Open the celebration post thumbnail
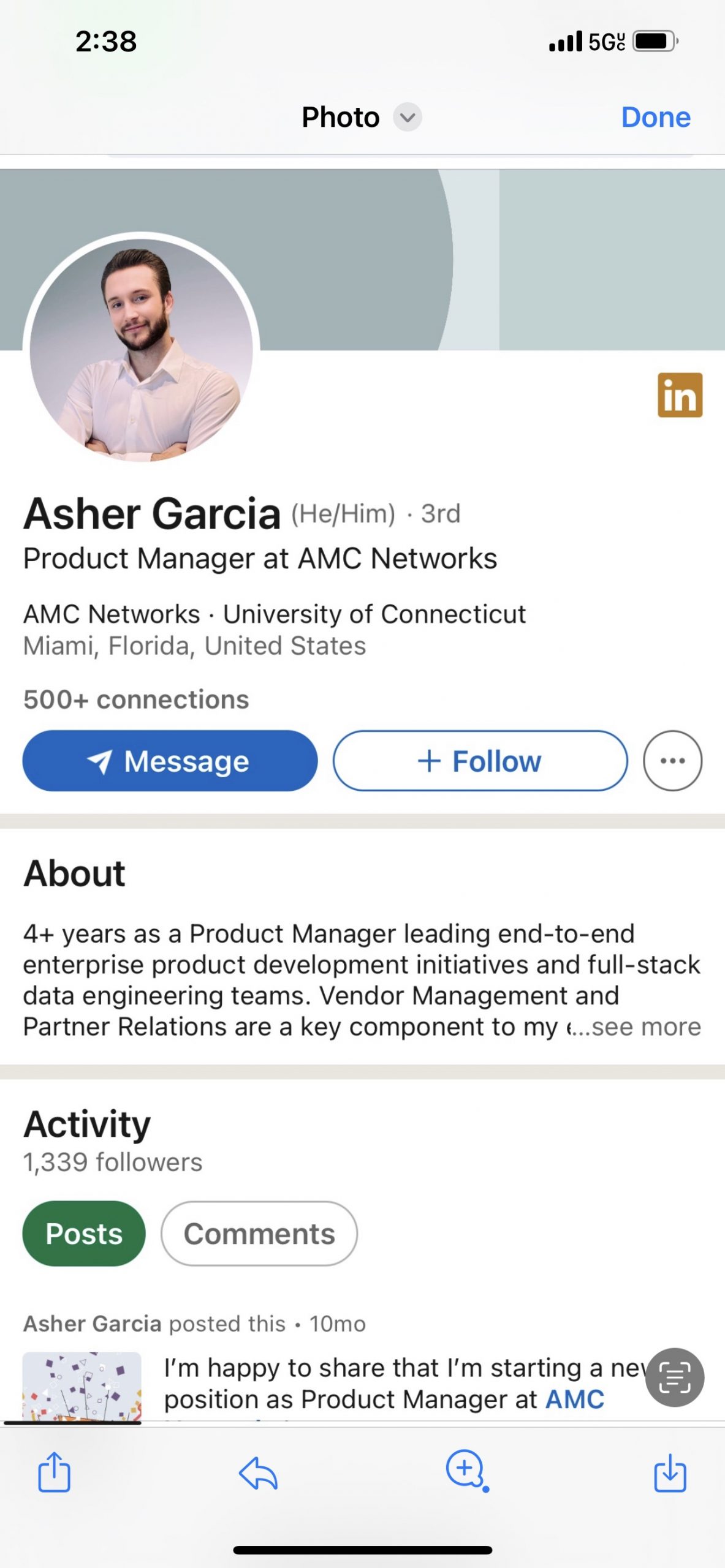This screenshot has width=725, height=1568. point(82,1385)
